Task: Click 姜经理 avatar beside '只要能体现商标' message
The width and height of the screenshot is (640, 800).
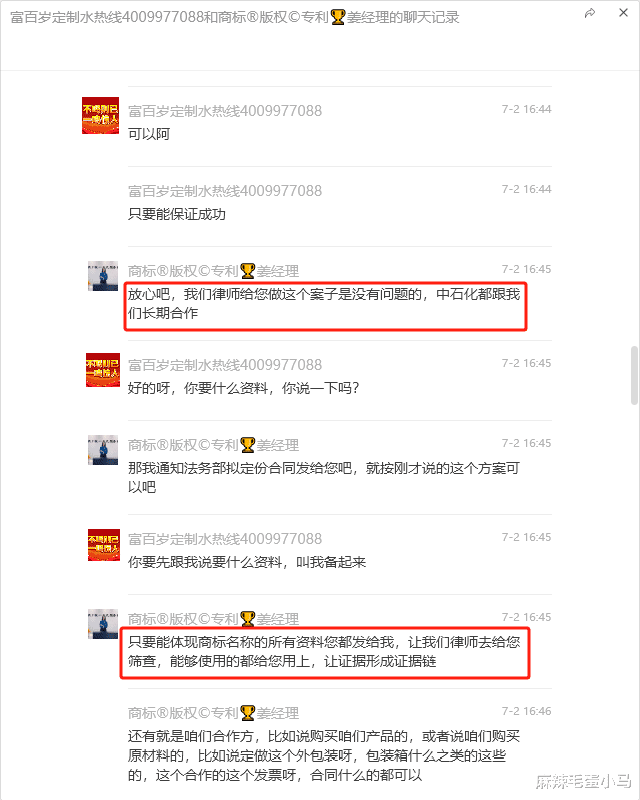Action: click(103, 624)
